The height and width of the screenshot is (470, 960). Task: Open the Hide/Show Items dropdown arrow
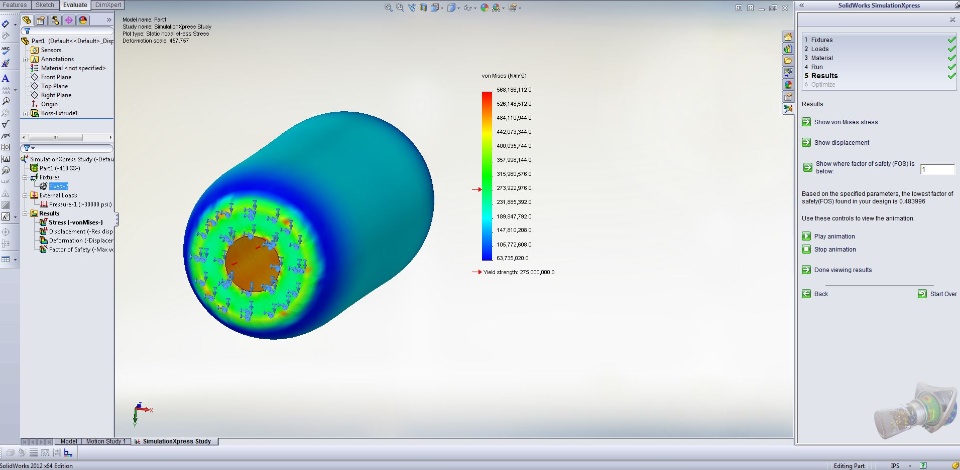474,8
